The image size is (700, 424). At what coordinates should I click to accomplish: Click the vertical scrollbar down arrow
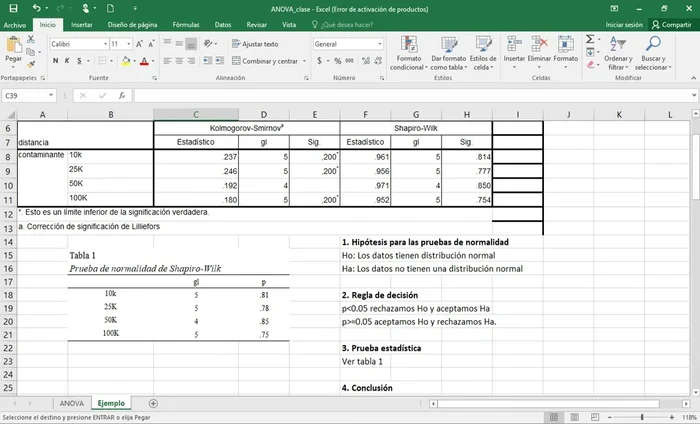(x=695, y=392)
